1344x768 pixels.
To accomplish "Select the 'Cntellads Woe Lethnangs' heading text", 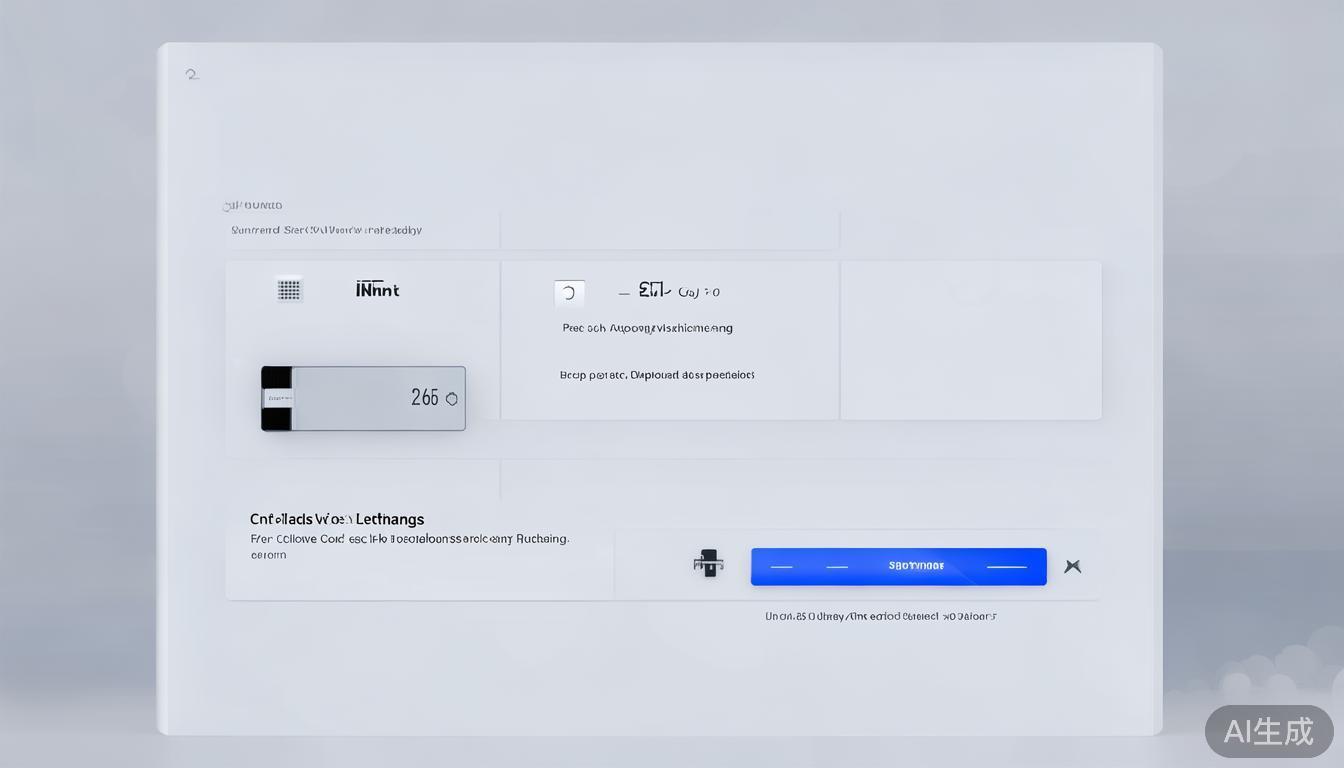I will pos(337,519).
